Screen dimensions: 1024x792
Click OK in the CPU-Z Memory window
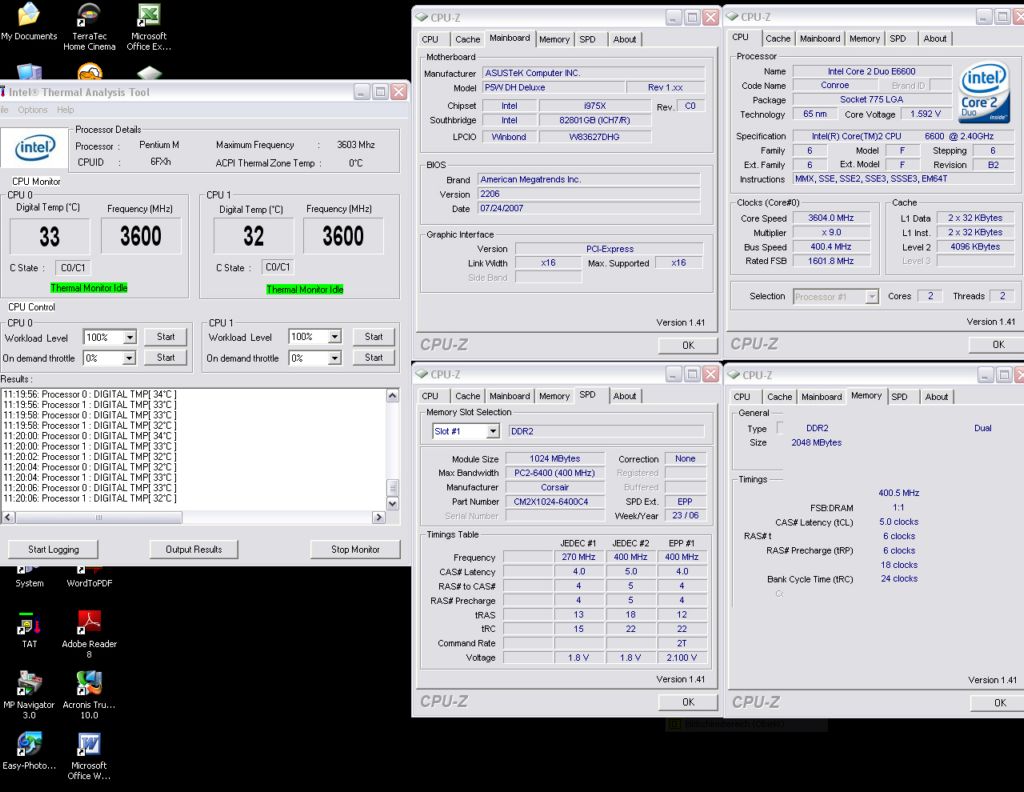tap(999, 703)
